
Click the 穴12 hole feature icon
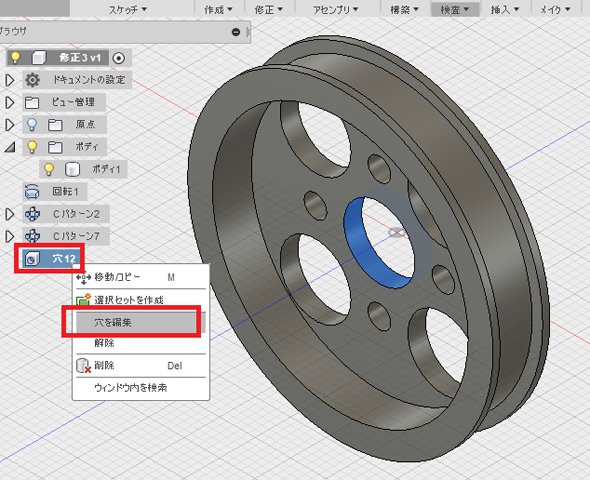pos(32,258)
